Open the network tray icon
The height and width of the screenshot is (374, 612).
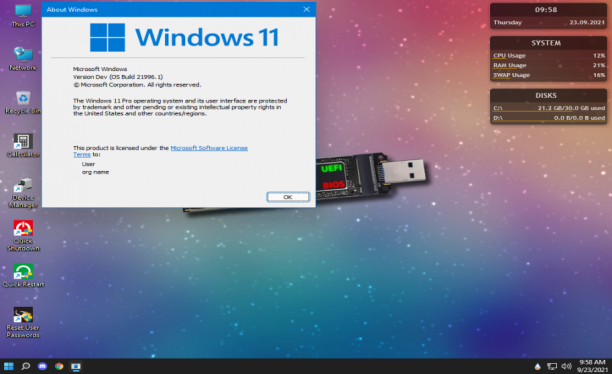pyautogui.click(x=552, y=366)
